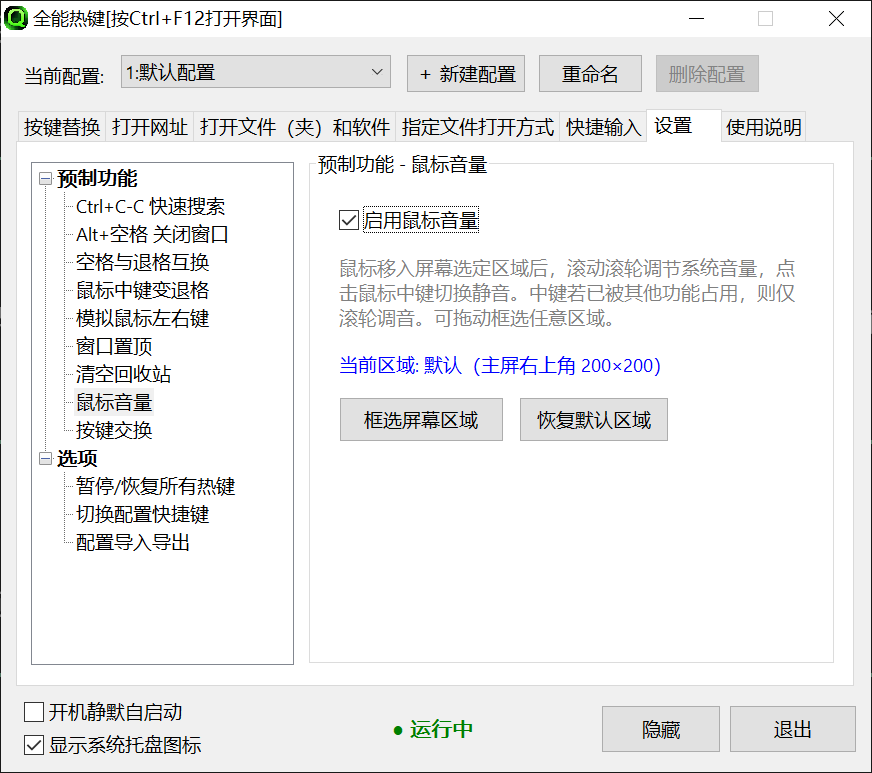Close the 全能热键 window
Image resolution: width=872 pixels, height=773 pixels.
836,18
